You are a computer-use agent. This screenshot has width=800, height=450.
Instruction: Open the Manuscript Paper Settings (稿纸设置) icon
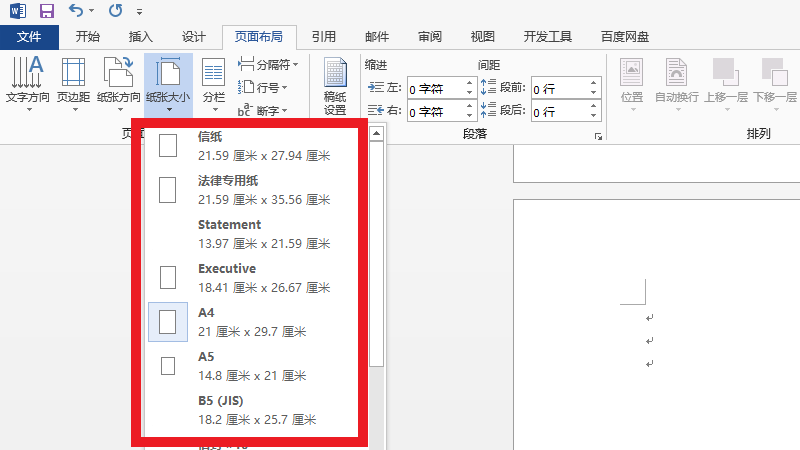point(335,85)
